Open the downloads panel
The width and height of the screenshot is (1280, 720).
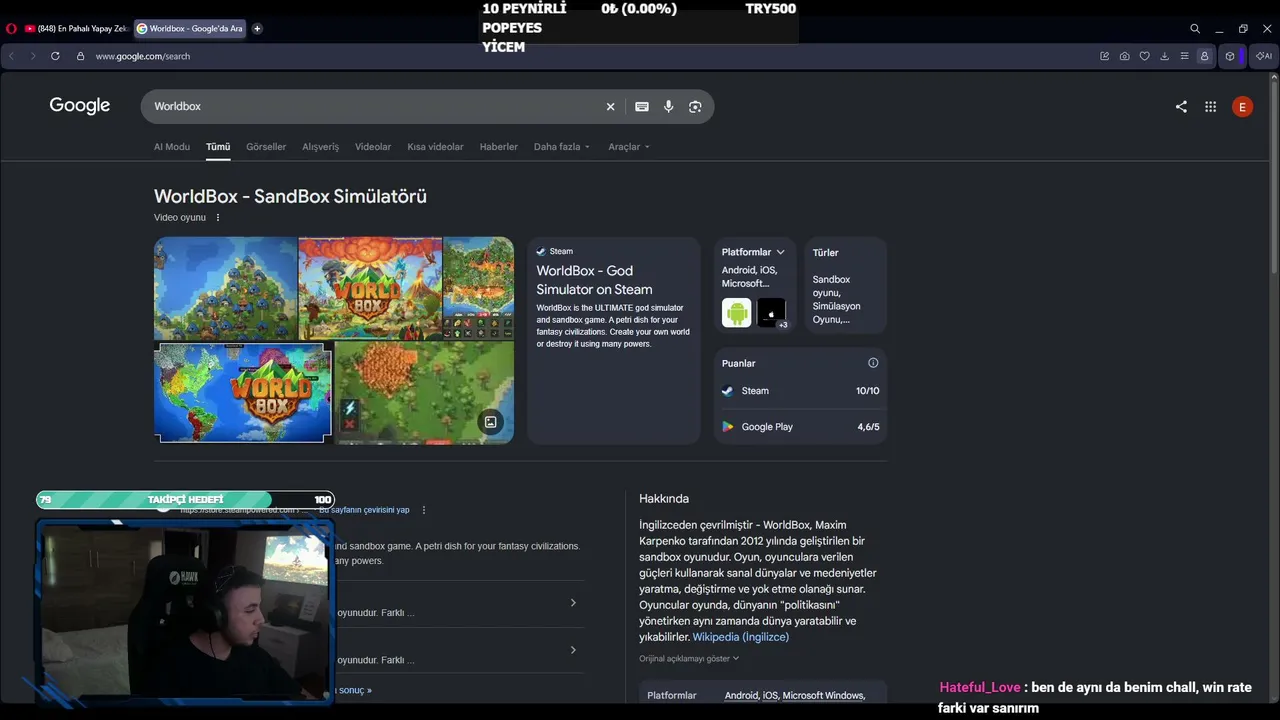point(1165,56)
